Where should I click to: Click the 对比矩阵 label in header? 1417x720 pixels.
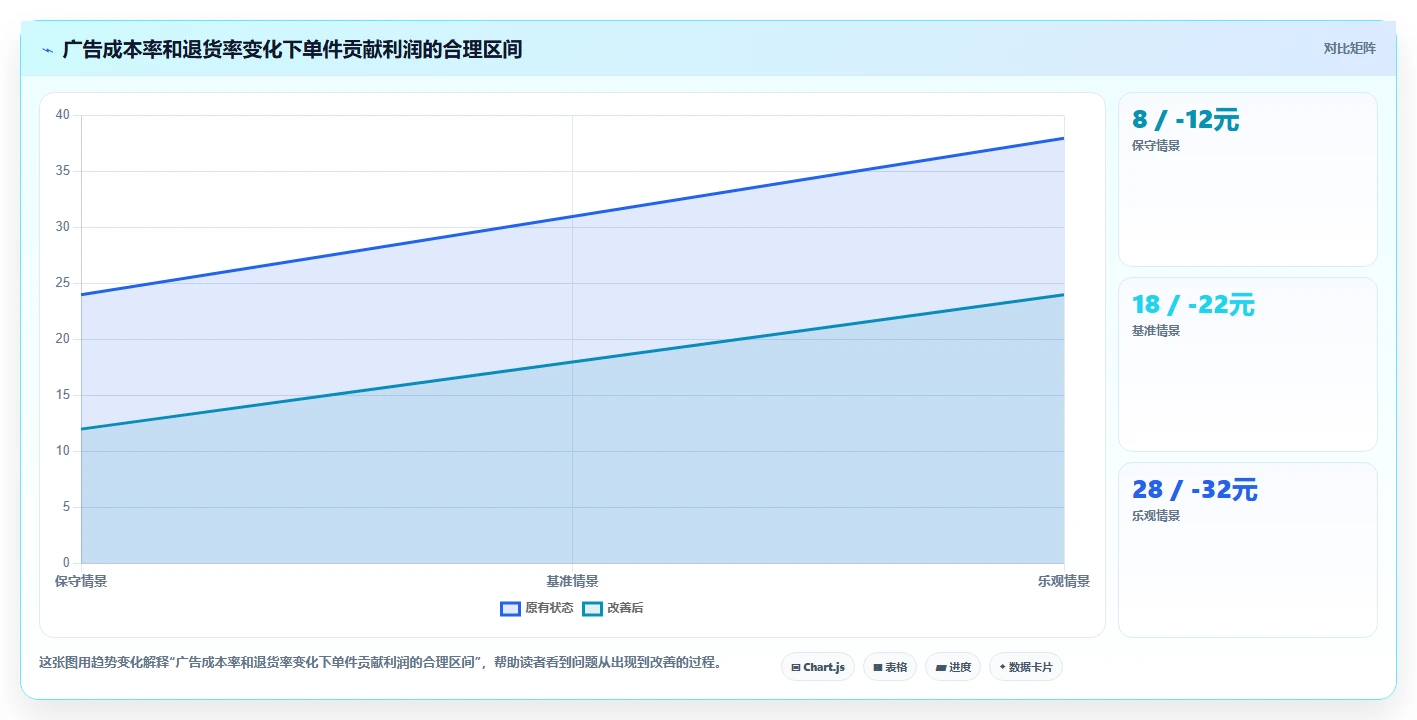pos(1350,49)
